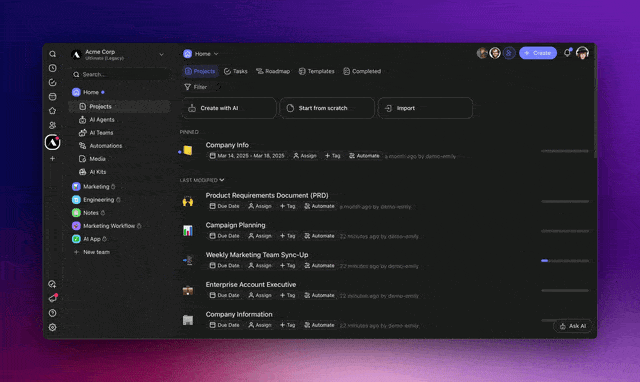
Task: Click the invite members icon near Create
Action: pyautogui.click(x=509, y=53)
